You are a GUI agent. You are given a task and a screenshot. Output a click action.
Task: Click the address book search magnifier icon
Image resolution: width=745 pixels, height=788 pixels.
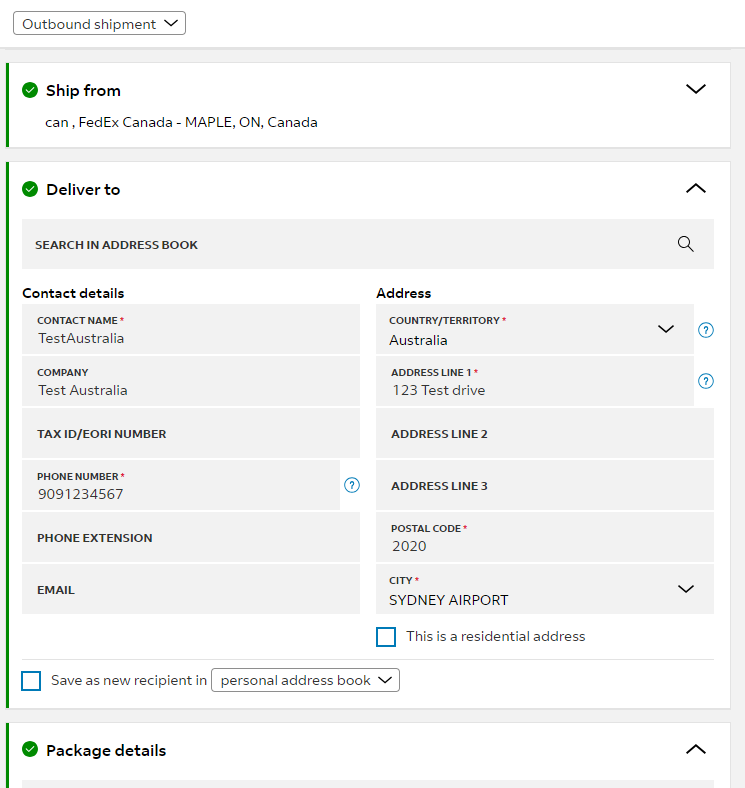(685, 244)
